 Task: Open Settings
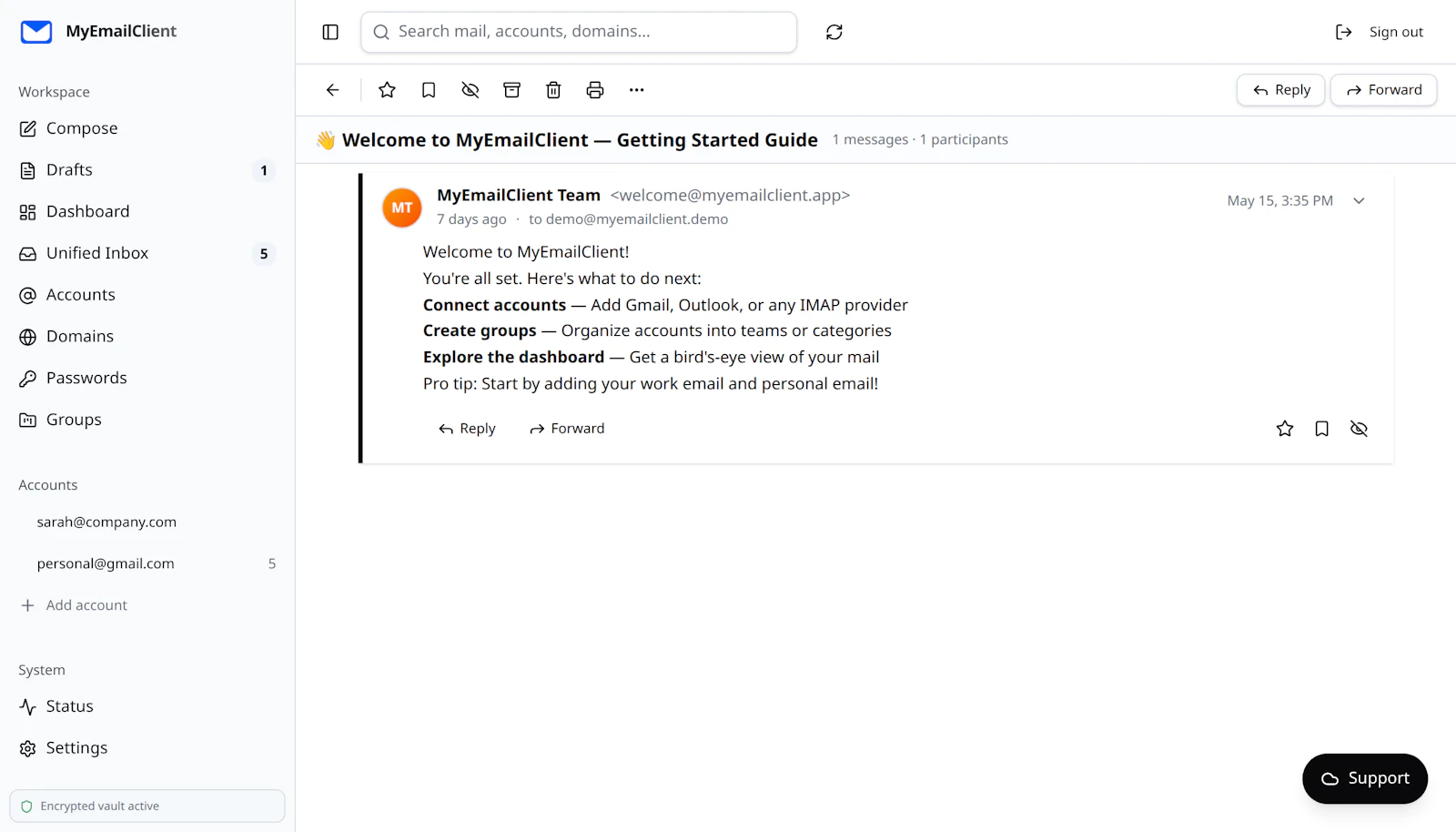coord(147,748)
